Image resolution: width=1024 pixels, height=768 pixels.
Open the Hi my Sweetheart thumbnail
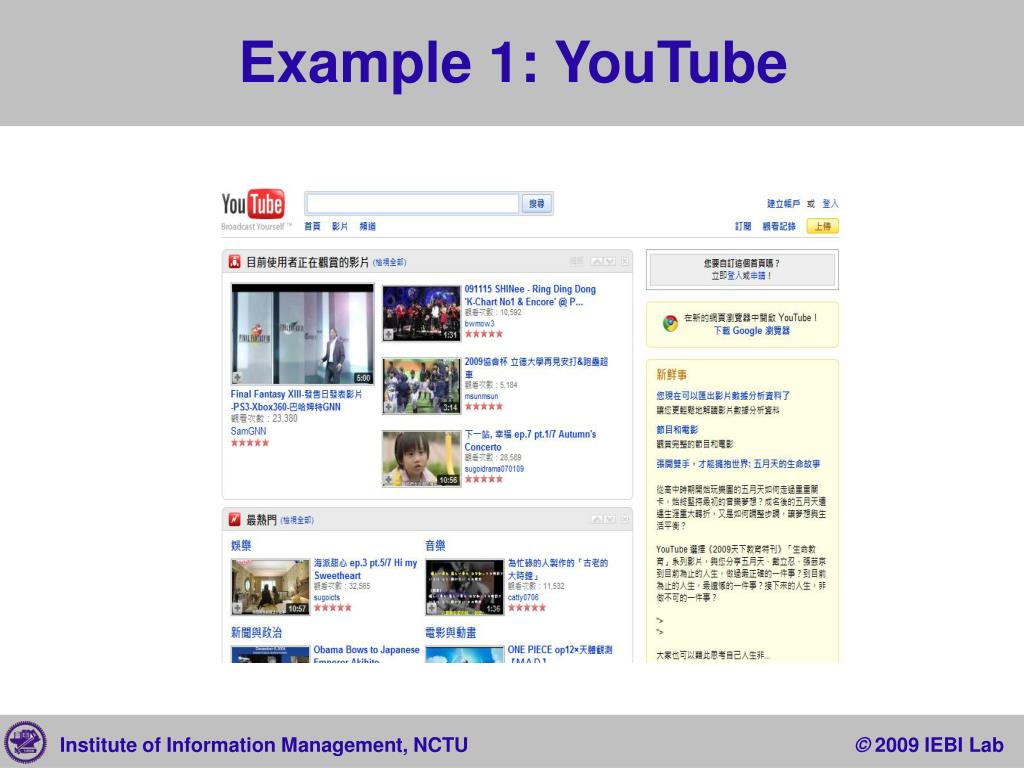click(270, 587)
